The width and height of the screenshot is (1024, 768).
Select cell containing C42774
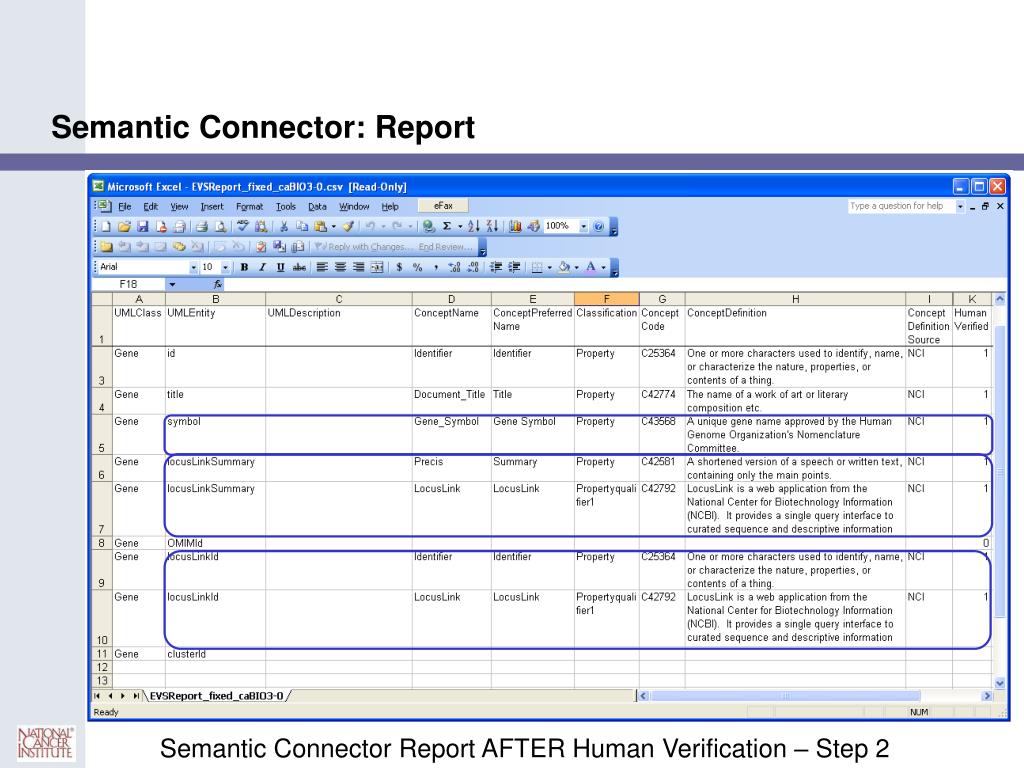coord(662,401)
